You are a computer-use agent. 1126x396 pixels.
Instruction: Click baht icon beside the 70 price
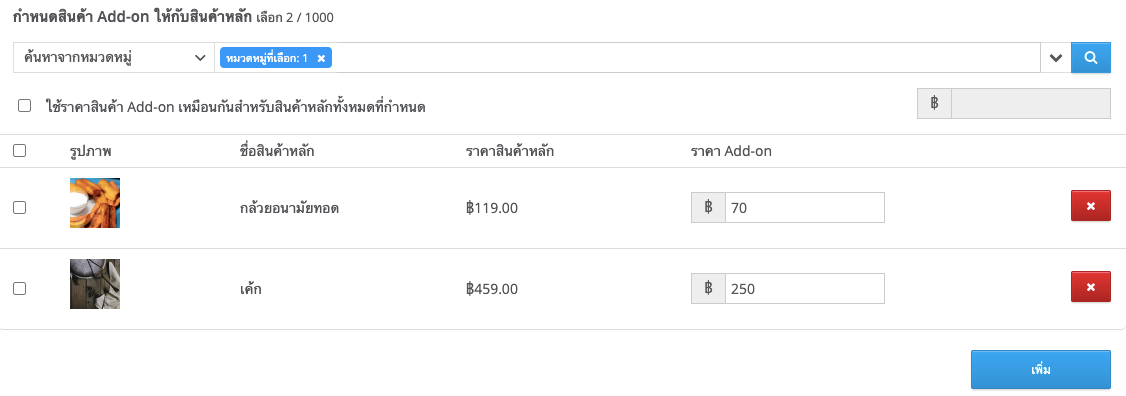pos(708,208)
